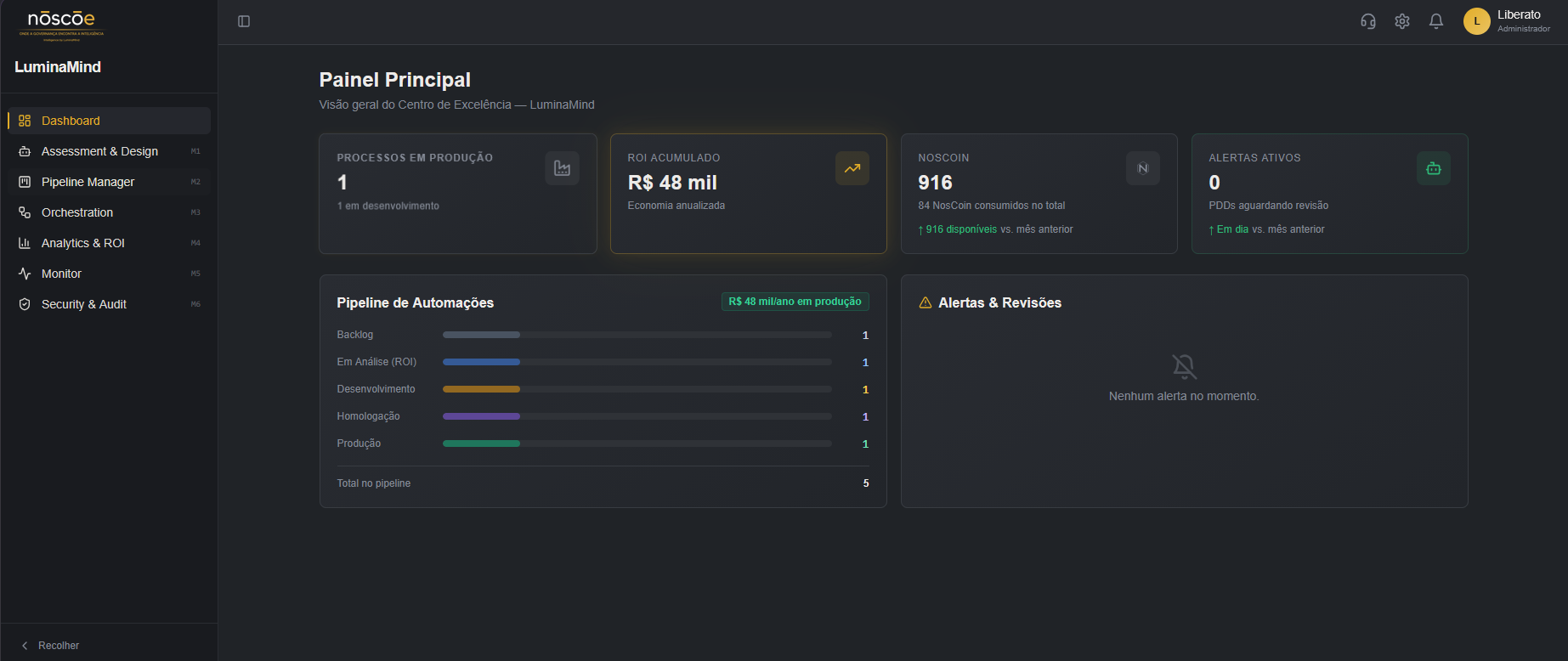Image resolution: width=1568 pixels, height=661 pixels.
Task: Click 'PDDs aguardando revisão' text
Action: [x=1269, y=206]
